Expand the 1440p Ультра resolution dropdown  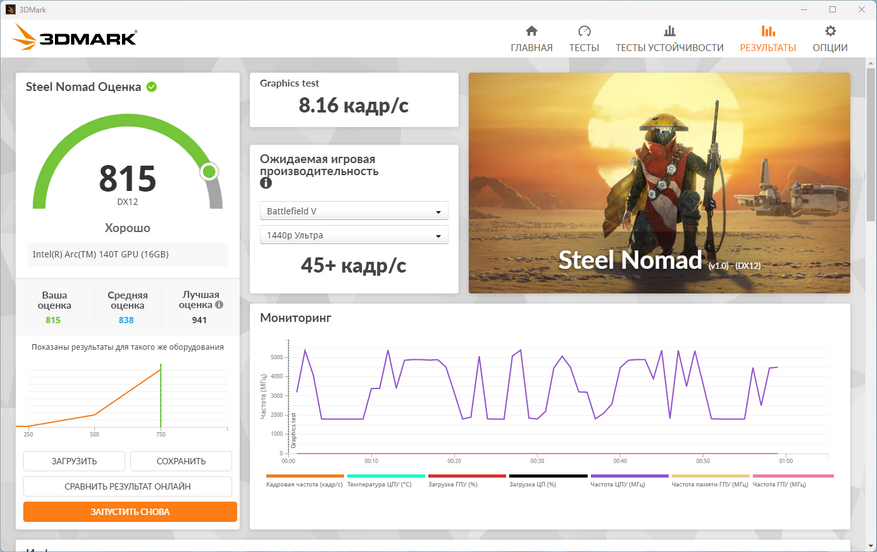(354, 235)
